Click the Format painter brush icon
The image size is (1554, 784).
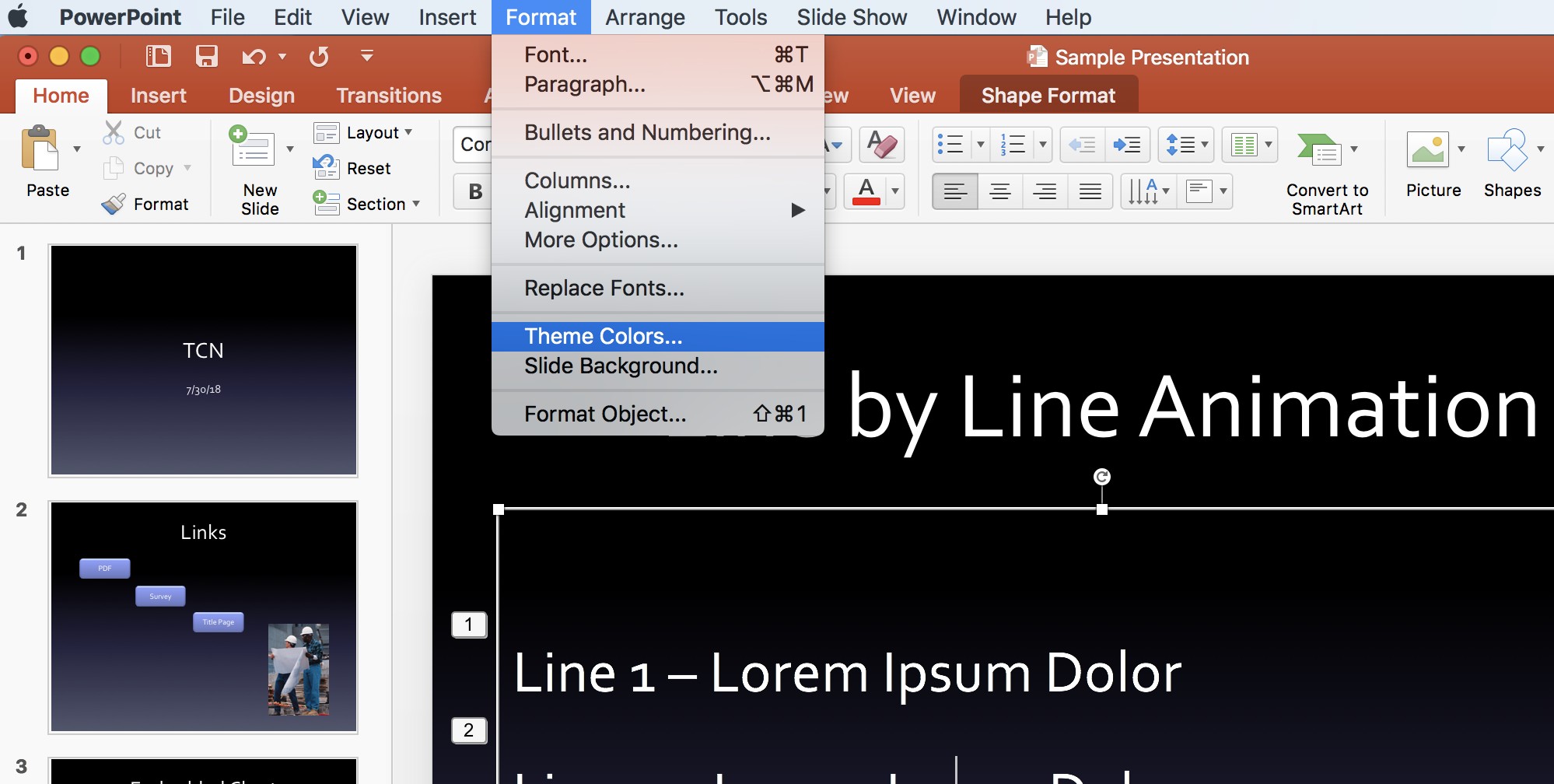pyautogui.click(x=114, y=204)
